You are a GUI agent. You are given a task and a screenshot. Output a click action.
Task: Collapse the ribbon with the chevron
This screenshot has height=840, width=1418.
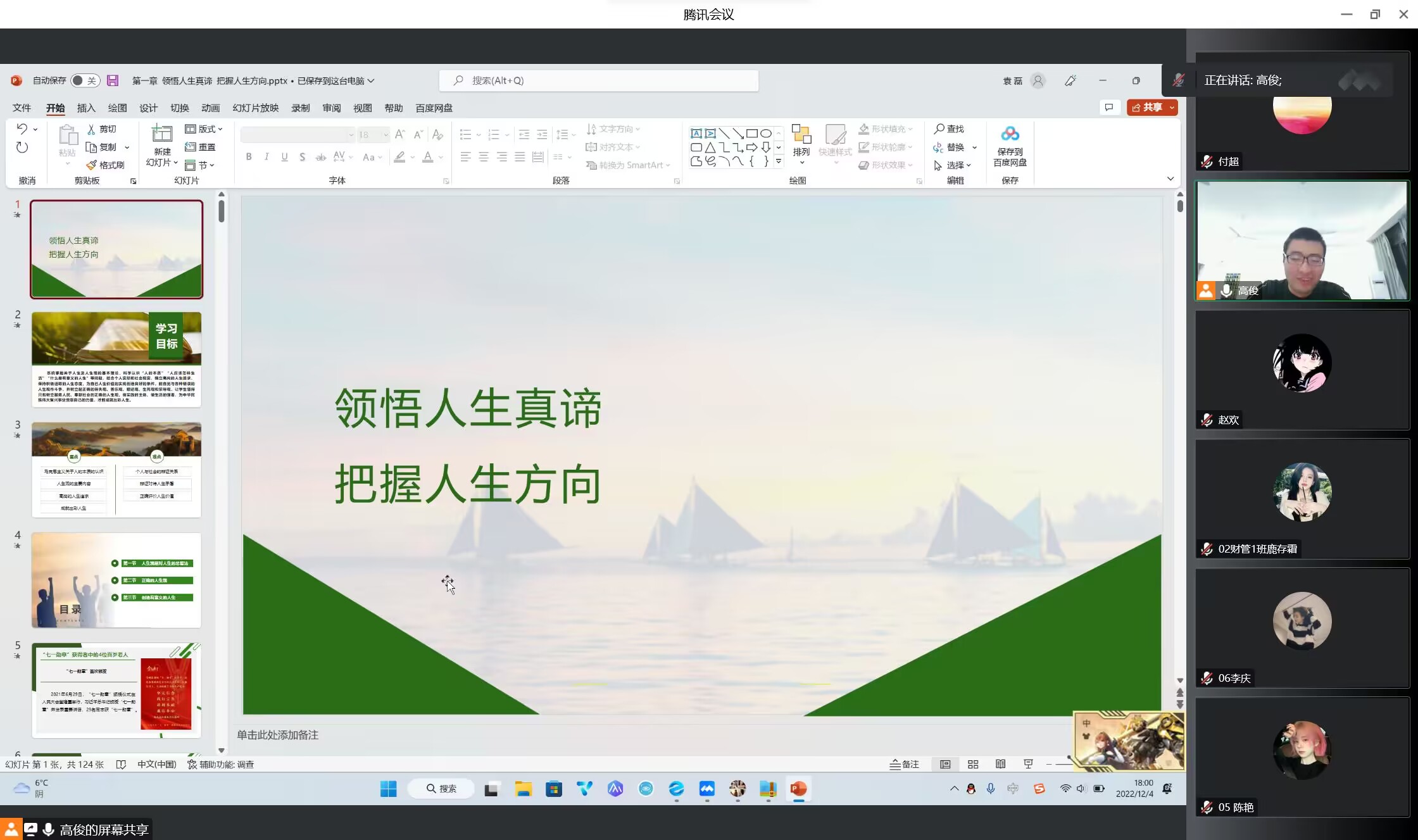[1170, 179]
